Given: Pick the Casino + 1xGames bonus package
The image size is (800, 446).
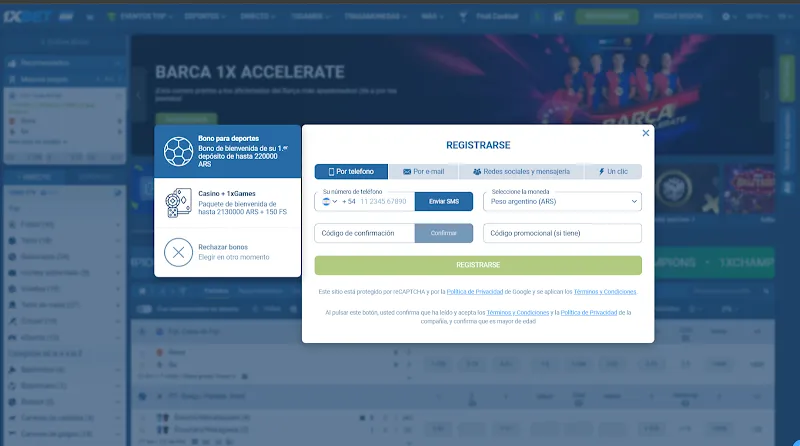Looking at the screenshot, I should tap(228, 203).
